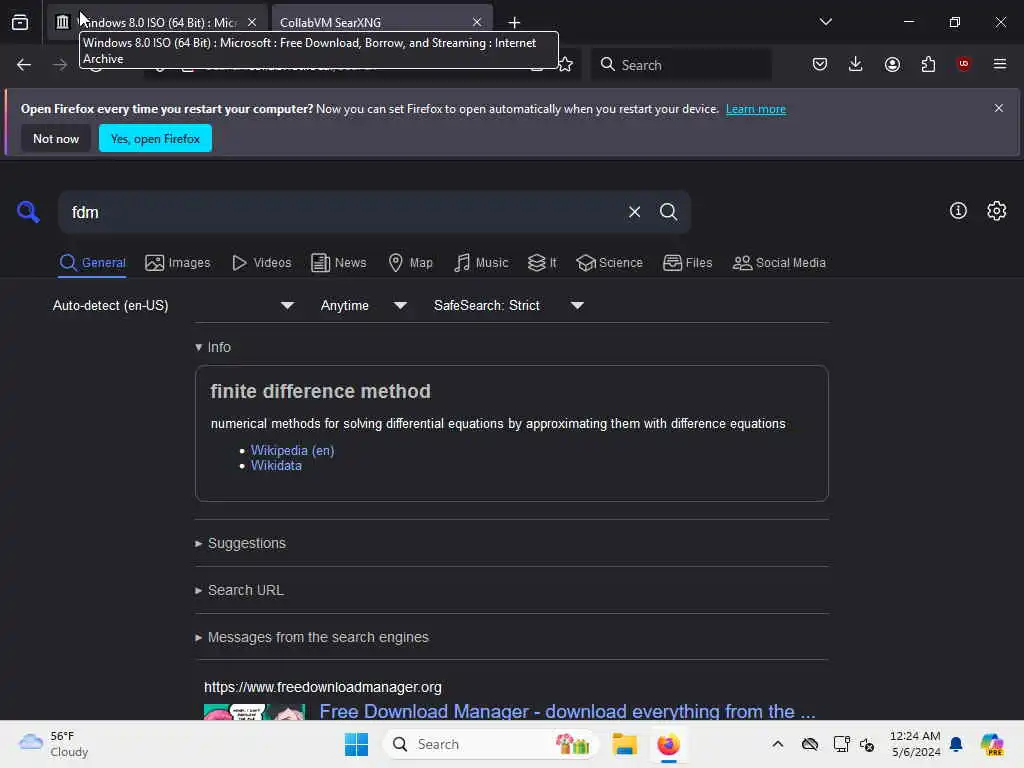This screenshot has height=768, width=1024.
Task: Open SearXNG preferences gear icon
Action: coord(997,210)
